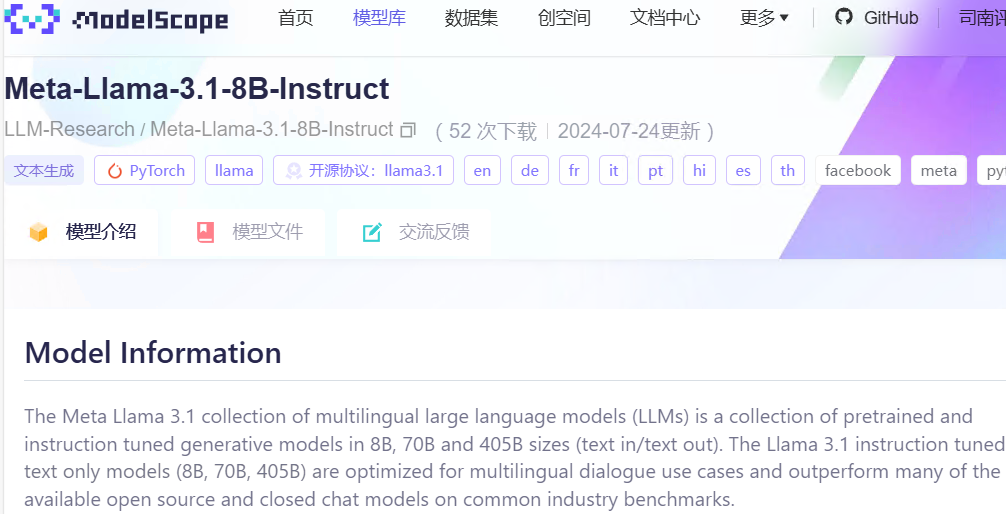Click the 开源协议: llama3.1 tag
1006x514 pixels.
click(364, 171)
